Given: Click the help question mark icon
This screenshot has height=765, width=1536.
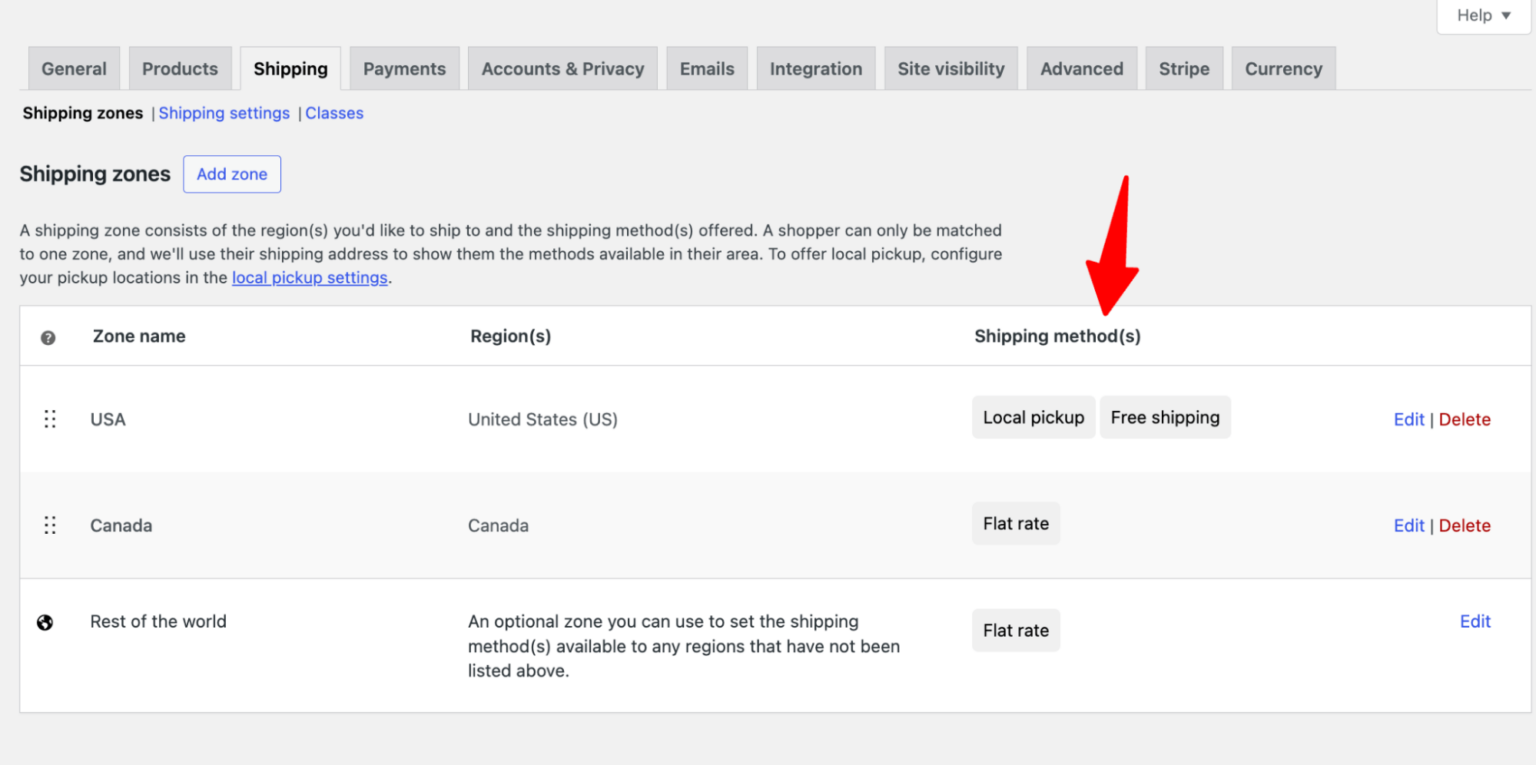Looking at the screenshot, I should (47, 337).
